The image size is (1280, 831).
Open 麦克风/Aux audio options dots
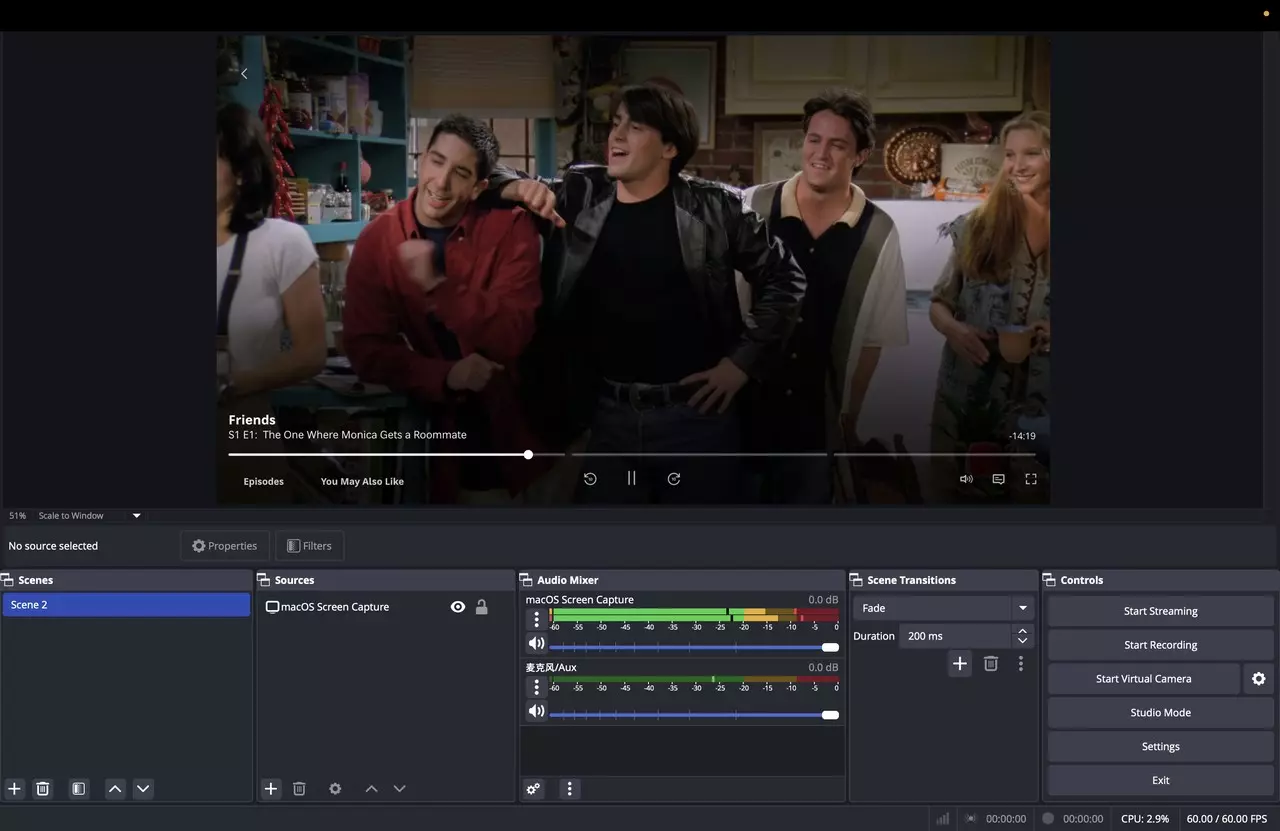[537, 687]
